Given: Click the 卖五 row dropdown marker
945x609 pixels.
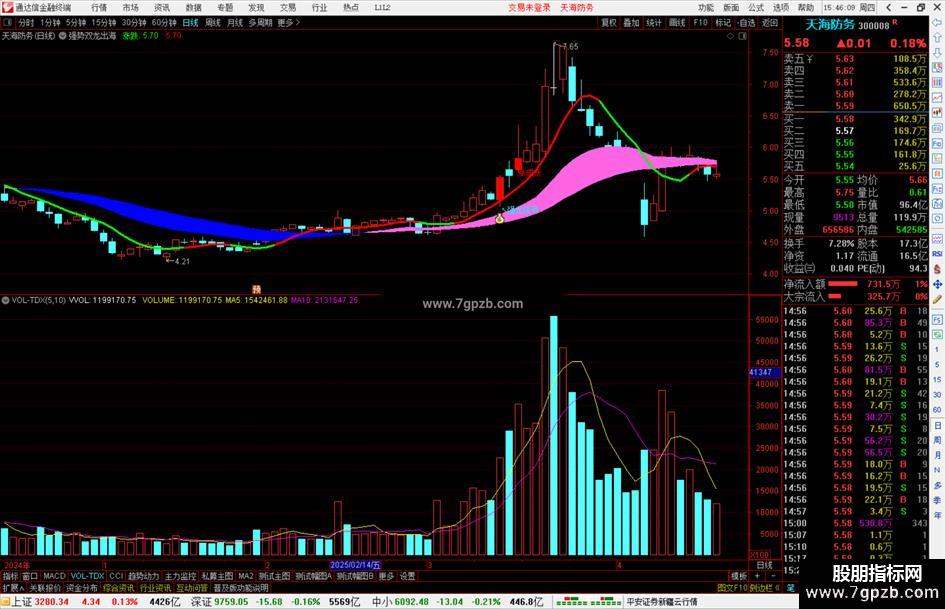Looking at the screenshot, I should [809, 59].
